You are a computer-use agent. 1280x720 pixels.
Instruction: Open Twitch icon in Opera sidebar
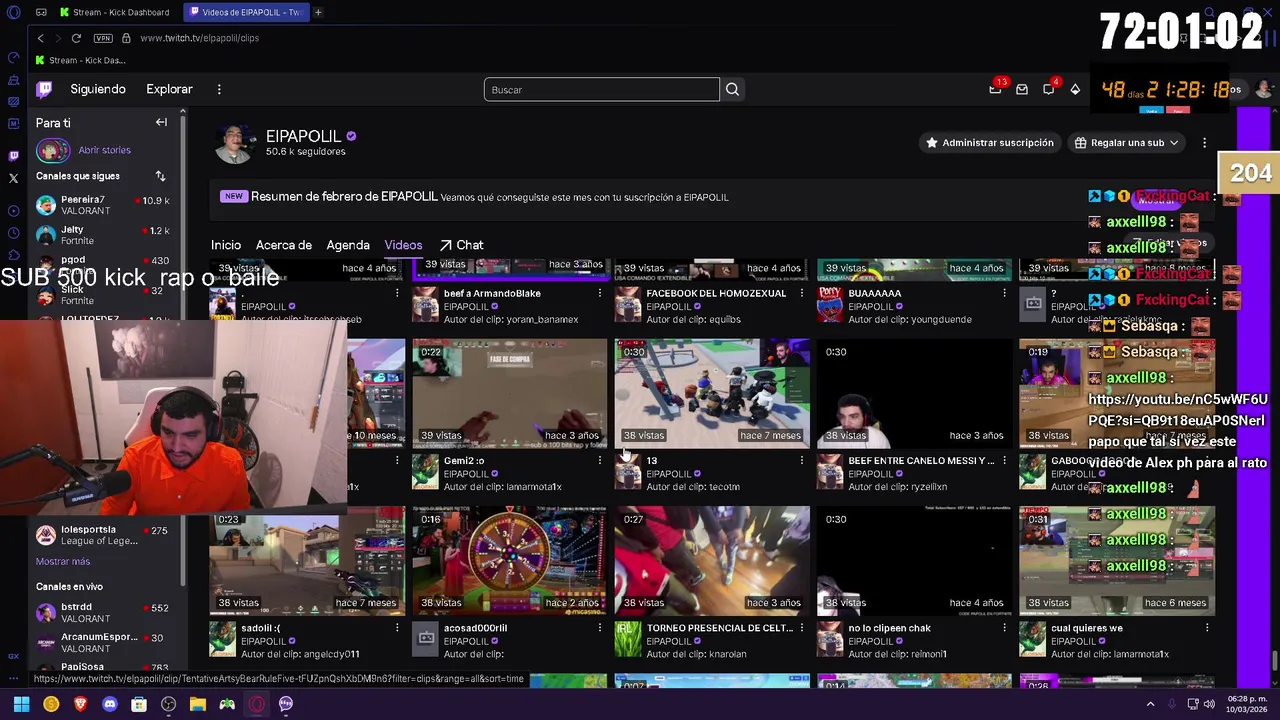click(x=13, y=155)
